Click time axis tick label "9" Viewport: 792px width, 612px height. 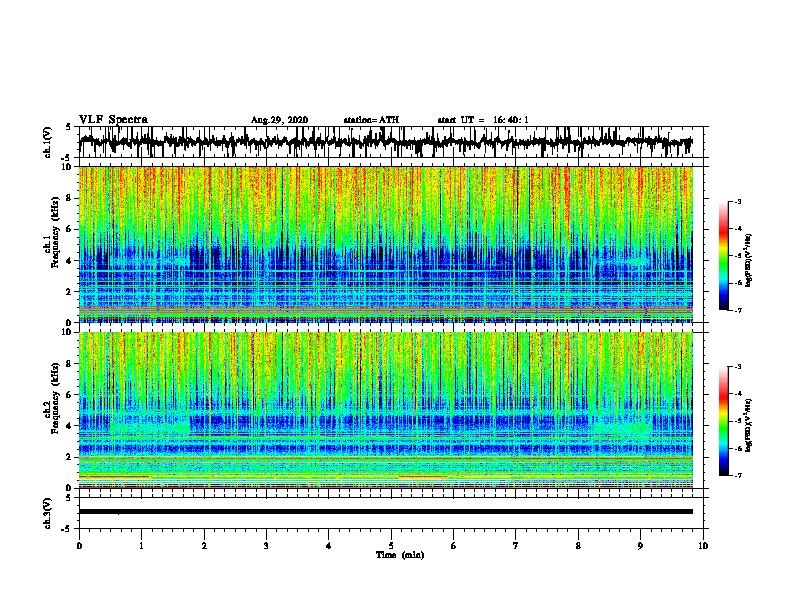point(640,546)
